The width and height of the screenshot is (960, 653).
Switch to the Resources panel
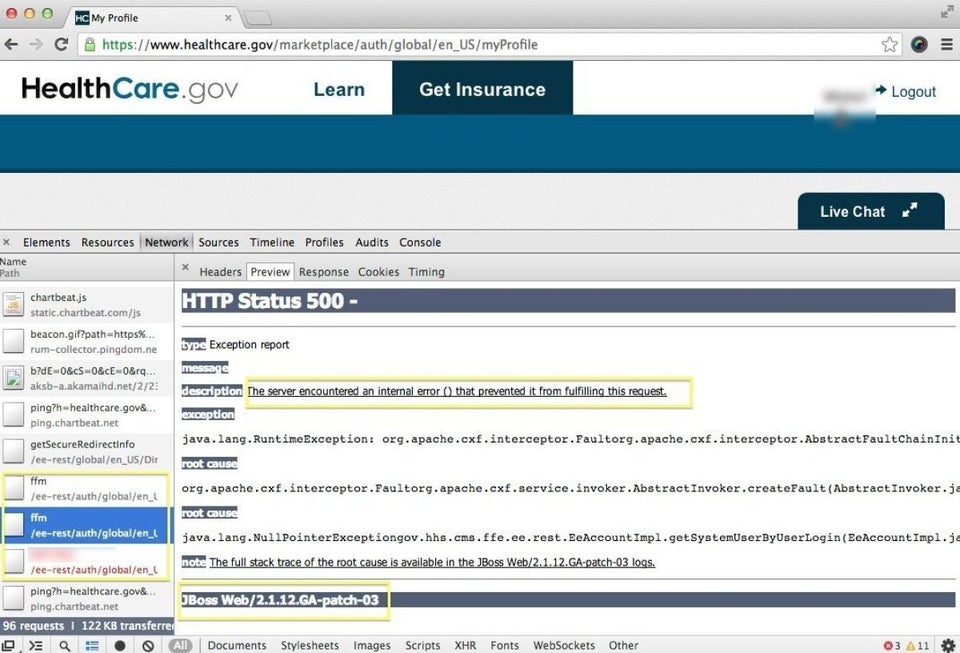(108, 242)
